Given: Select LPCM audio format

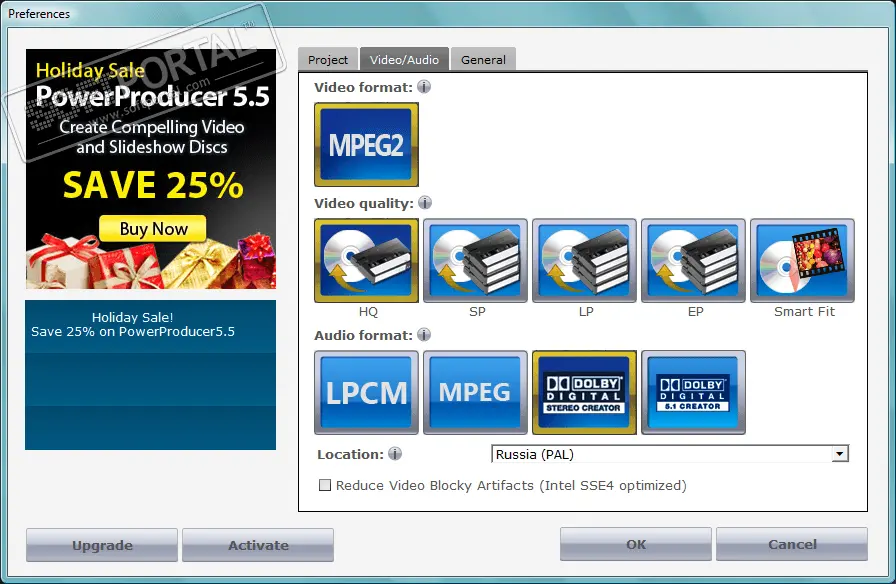Looking at the screenshot, I should click(366, 392).
